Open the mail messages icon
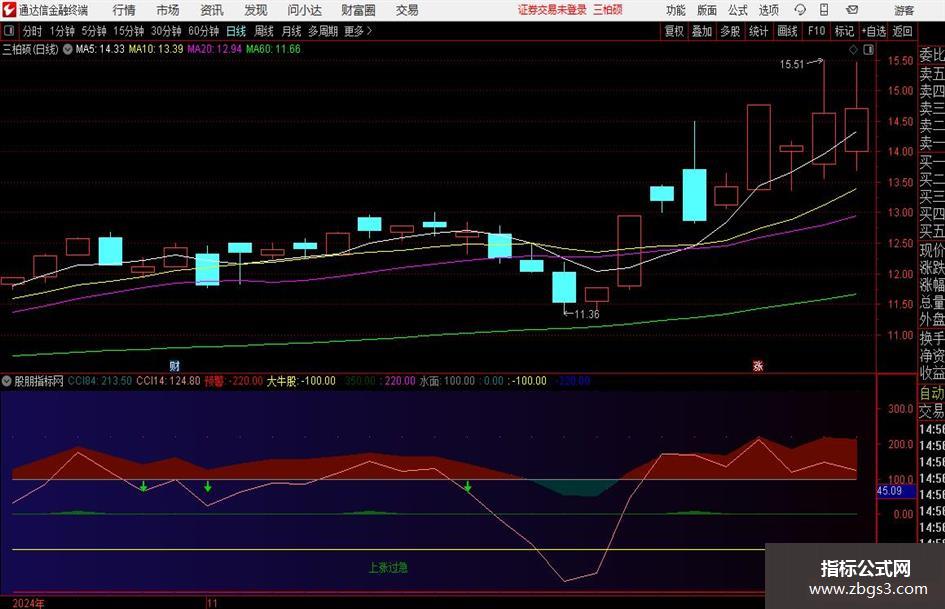This screenshot has height=609, width=945. 852,10
